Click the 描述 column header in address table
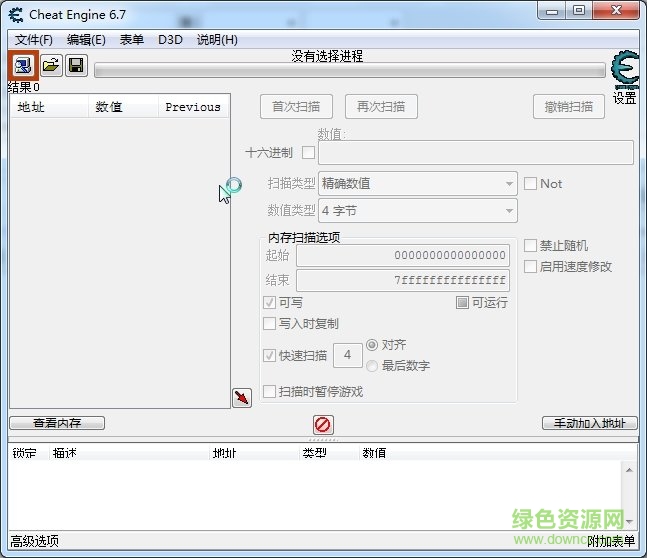Image resolution: width=647 pixels, height=558 pixels. point(129,453)
